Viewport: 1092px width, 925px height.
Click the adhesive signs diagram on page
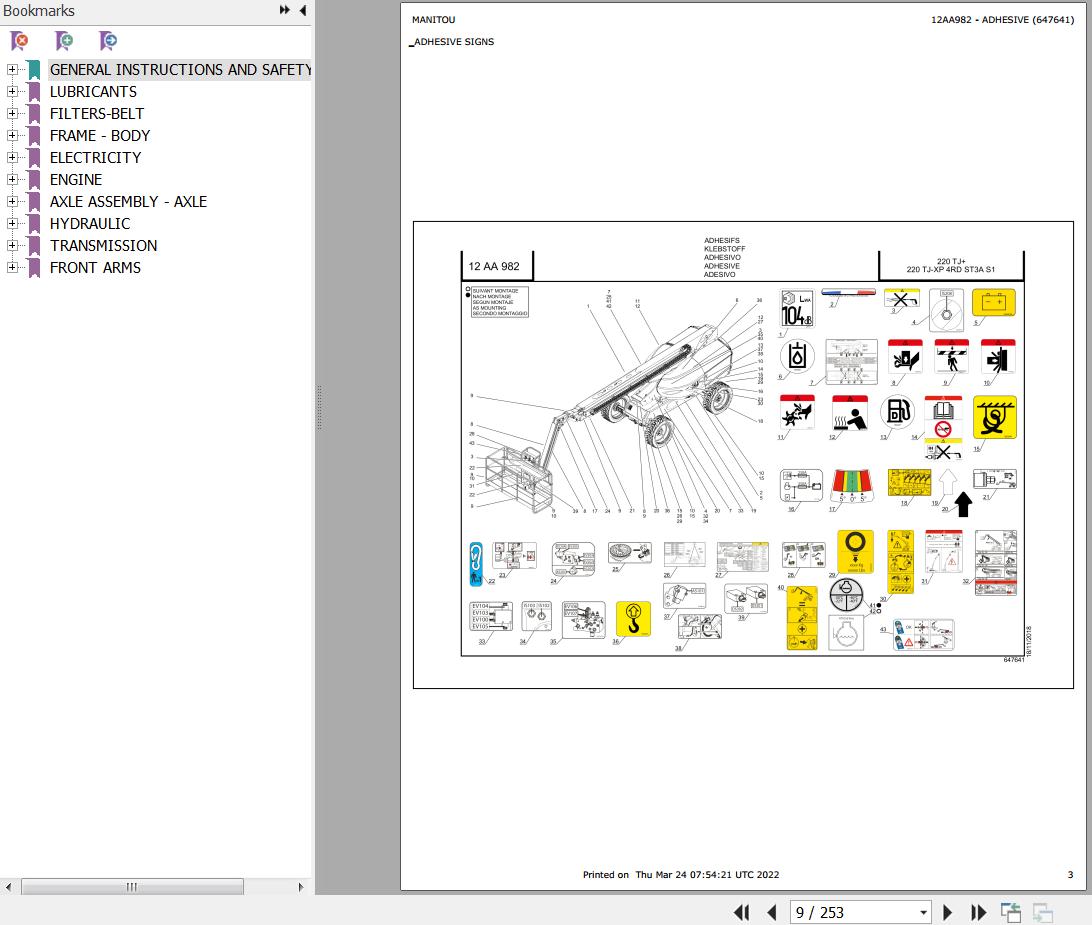743,455
